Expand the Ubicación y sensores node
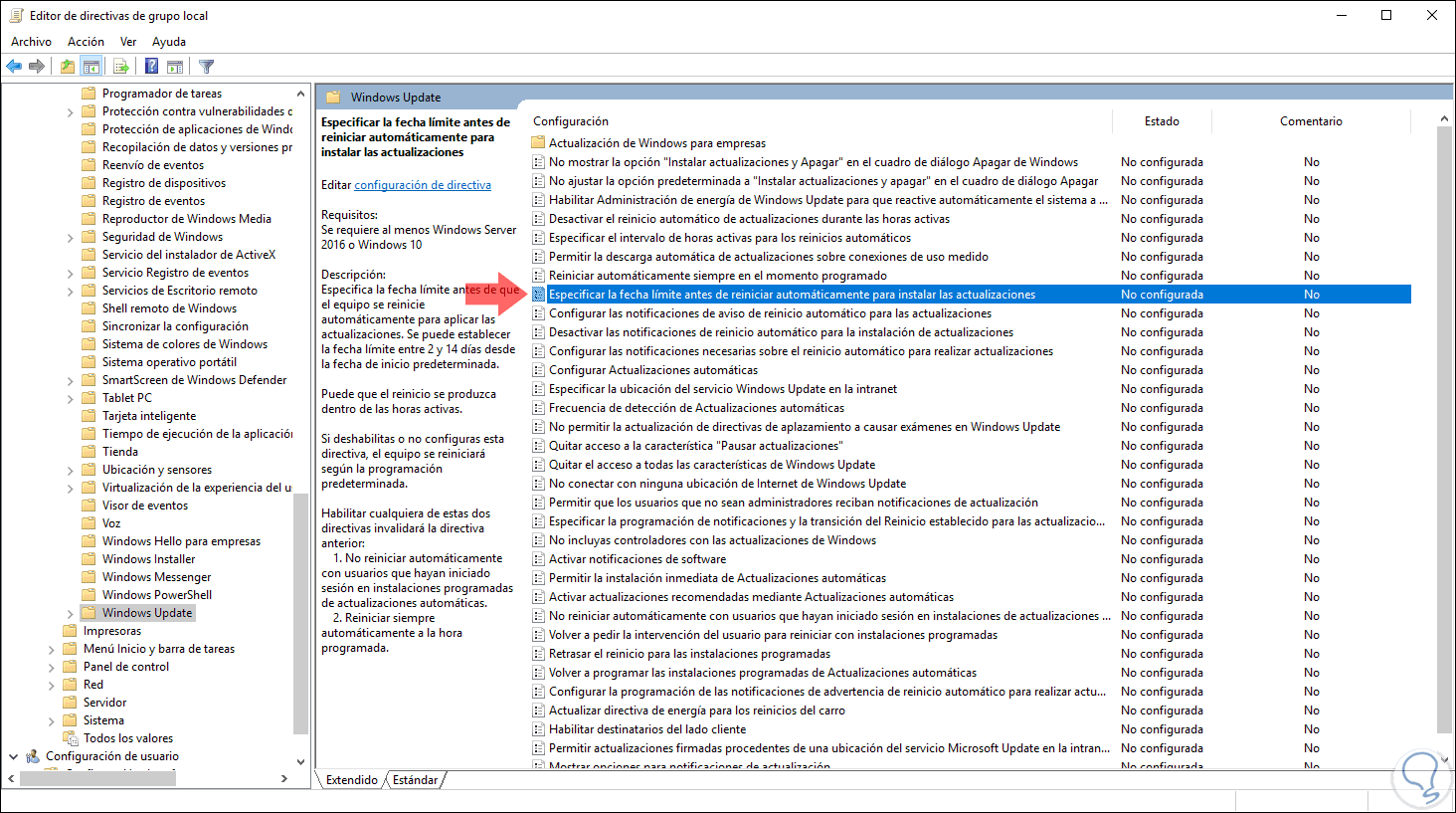Viewport: 1456px width, 813px height. [x=70, y=471]
